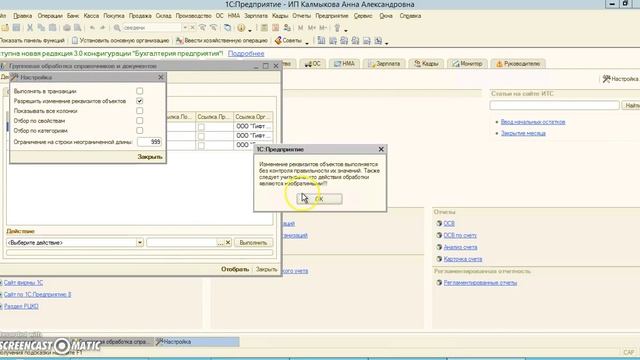Viewport: 640px width, 360px height.
Task: Clear action value with X button
Action: (228, 242)
